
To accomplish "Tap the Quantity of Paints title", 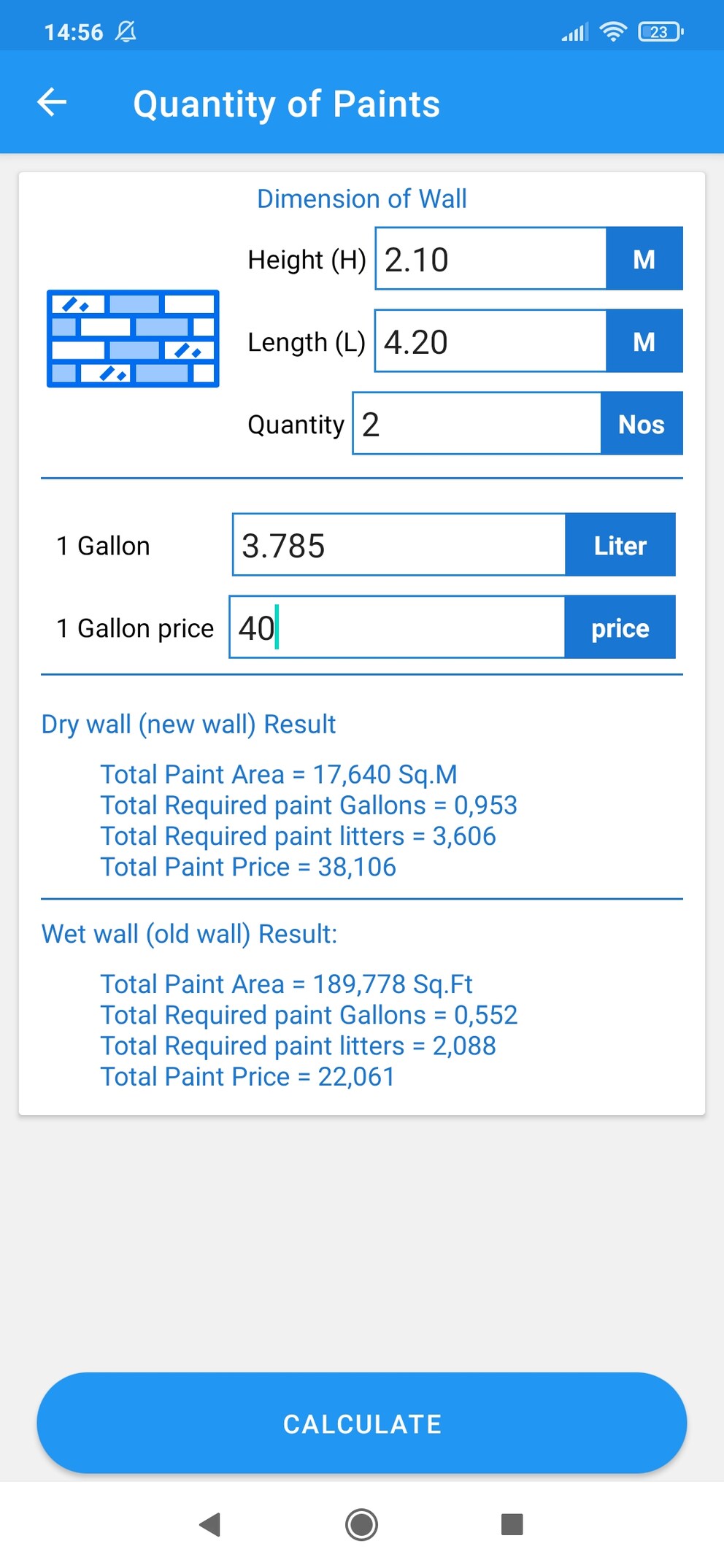I will coord(287,104).
